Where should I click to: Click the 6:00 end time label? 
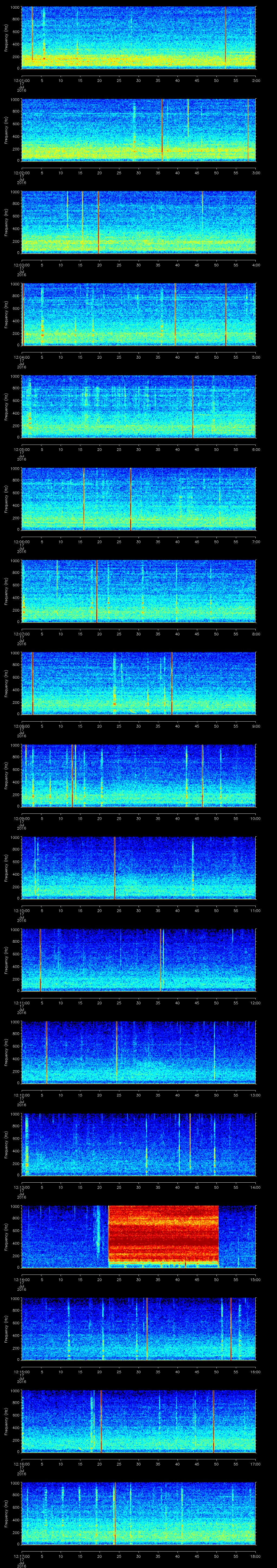(x=256, y=449)
